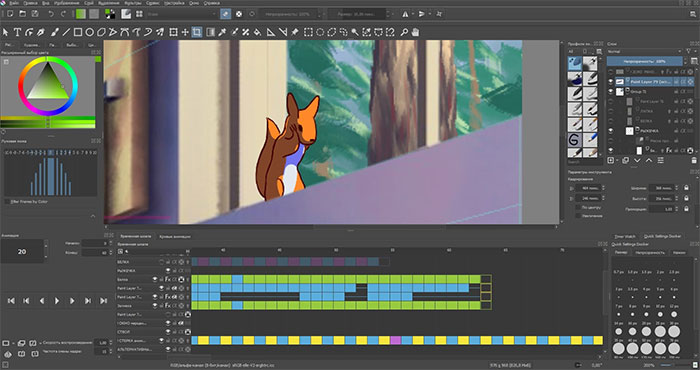Play the animation
Screen dimensions: 700x370
pos(57,301)
